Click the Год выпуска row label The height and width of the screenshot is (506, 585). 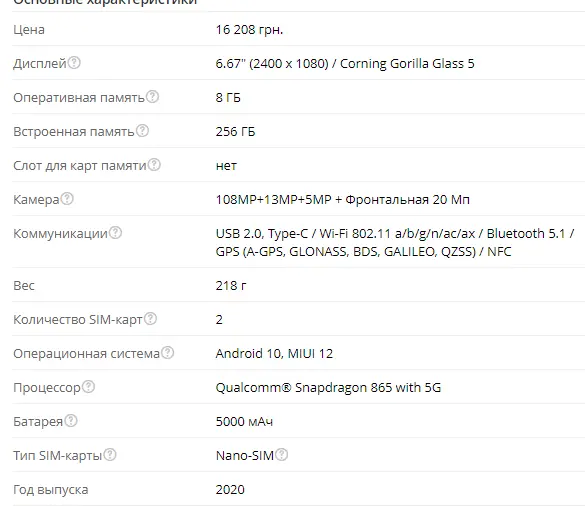(x=51, y=490)
